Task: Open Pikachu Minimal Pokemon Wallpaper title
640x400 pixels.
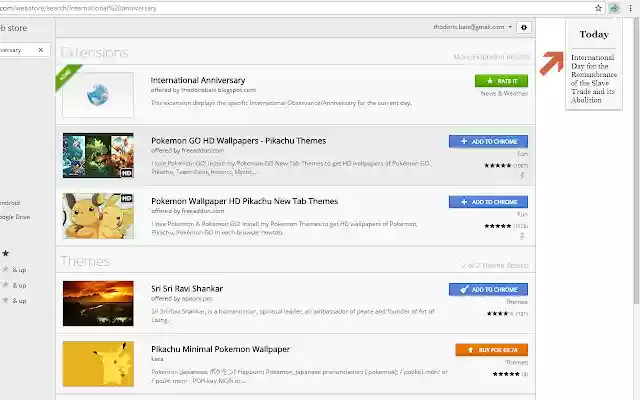Action: coord(220,349)
